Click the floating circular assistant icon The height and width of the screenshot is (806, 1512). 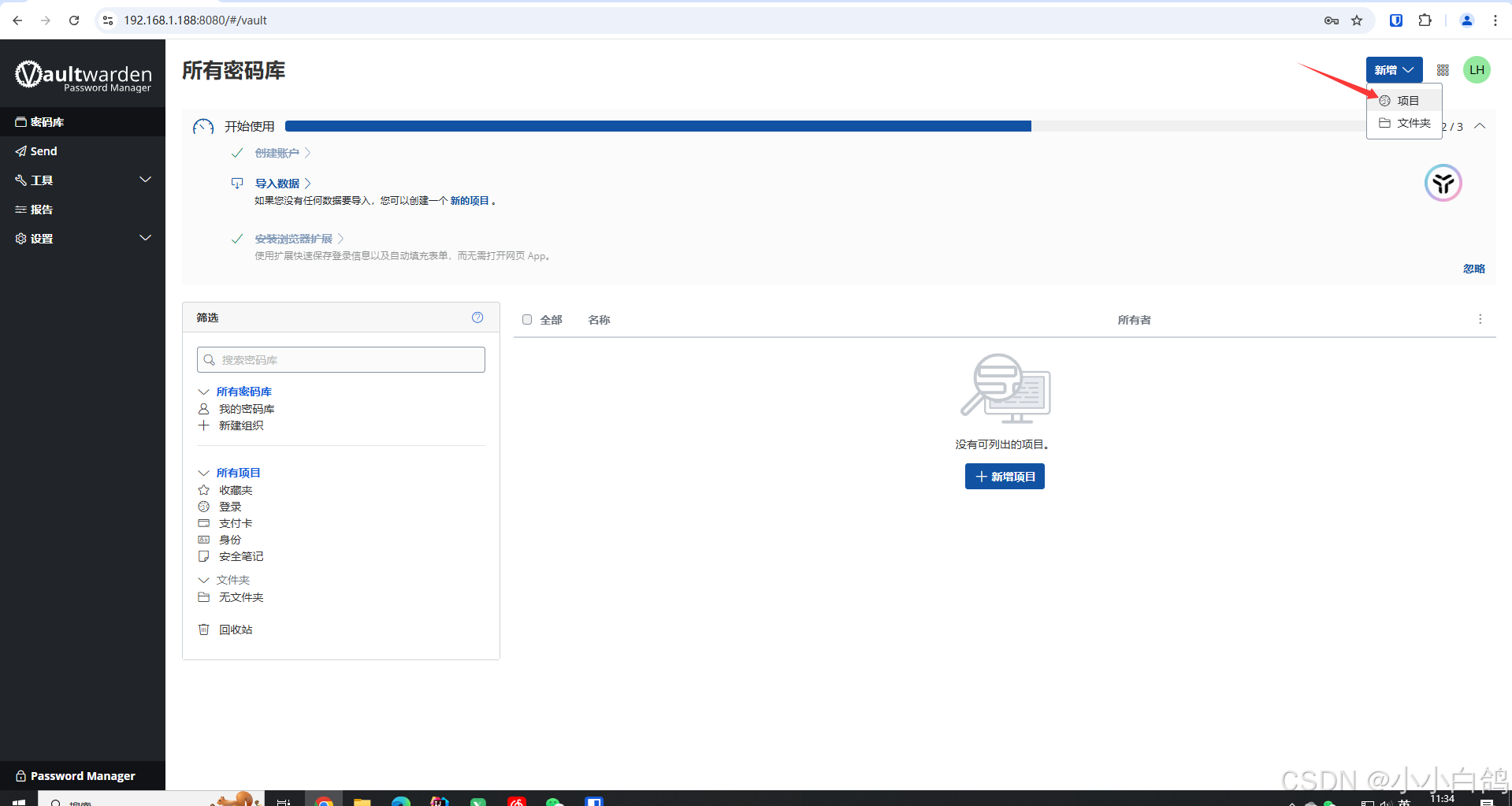pos(1443,184)
